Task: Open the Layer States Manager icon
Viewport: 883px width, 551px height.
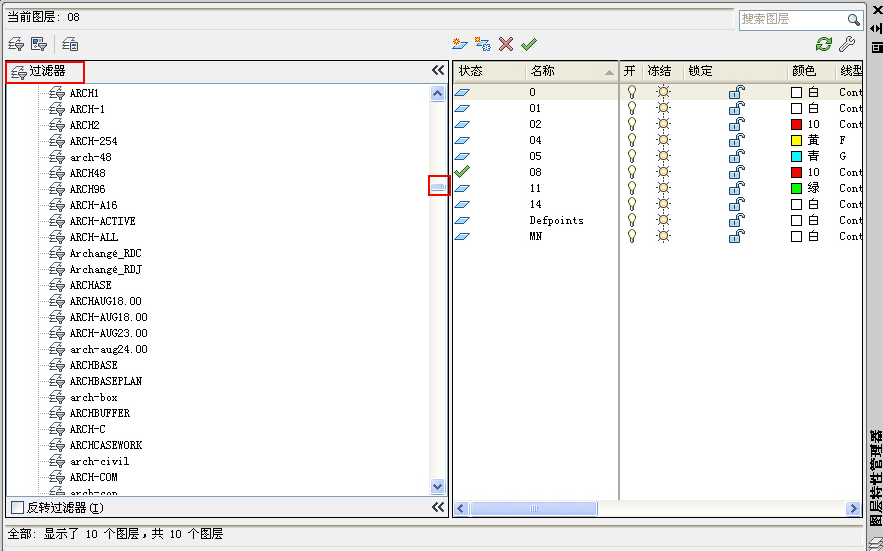Action: [70, 44]
